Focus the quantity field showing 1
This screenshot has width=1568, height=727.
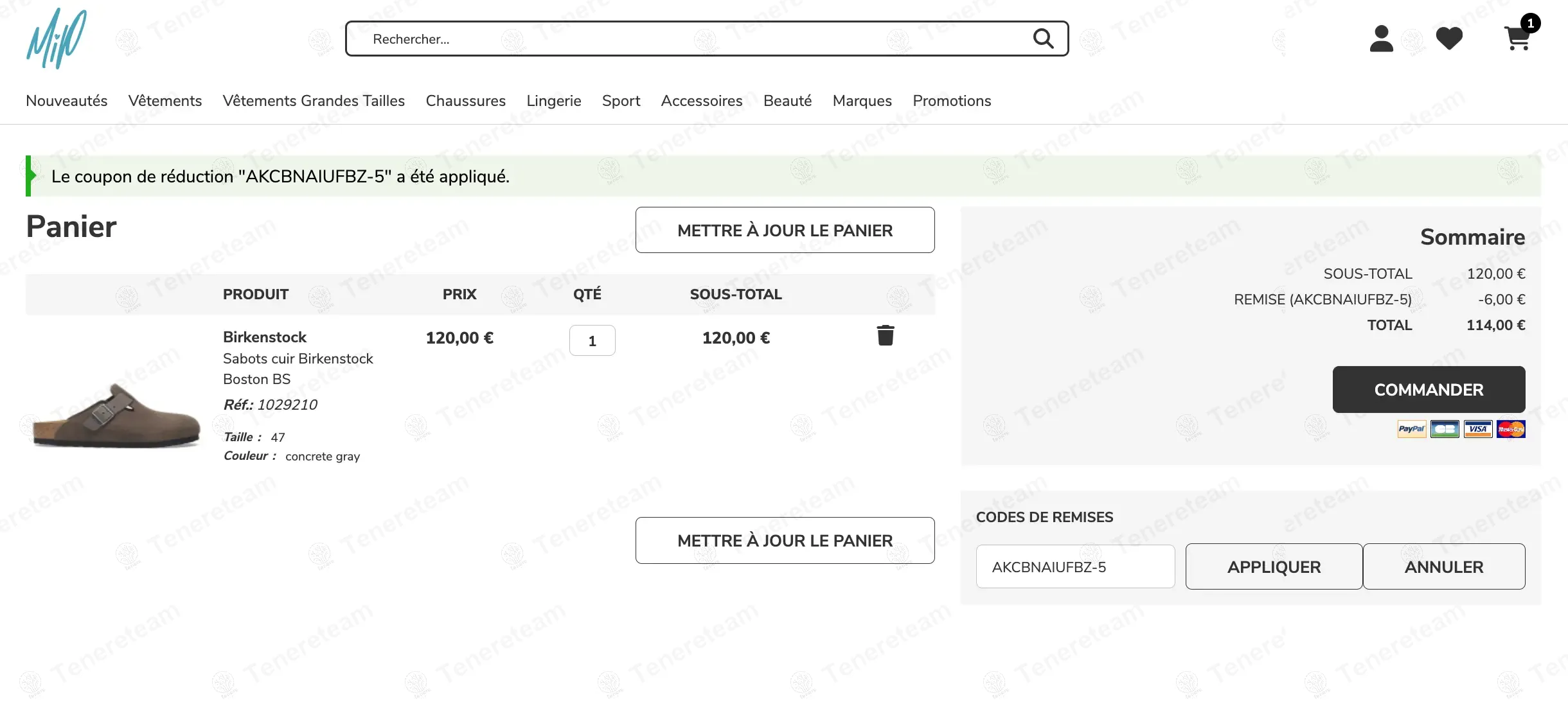(x=592, y=340)
